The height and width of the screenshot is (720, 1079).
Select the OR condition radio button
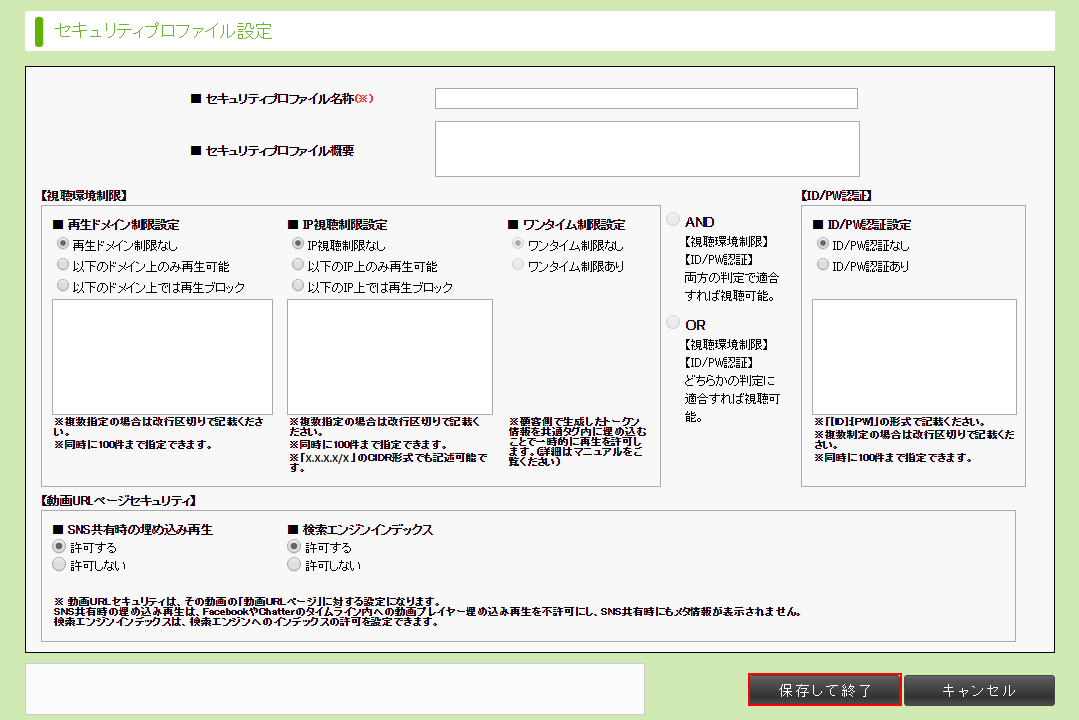673,323
